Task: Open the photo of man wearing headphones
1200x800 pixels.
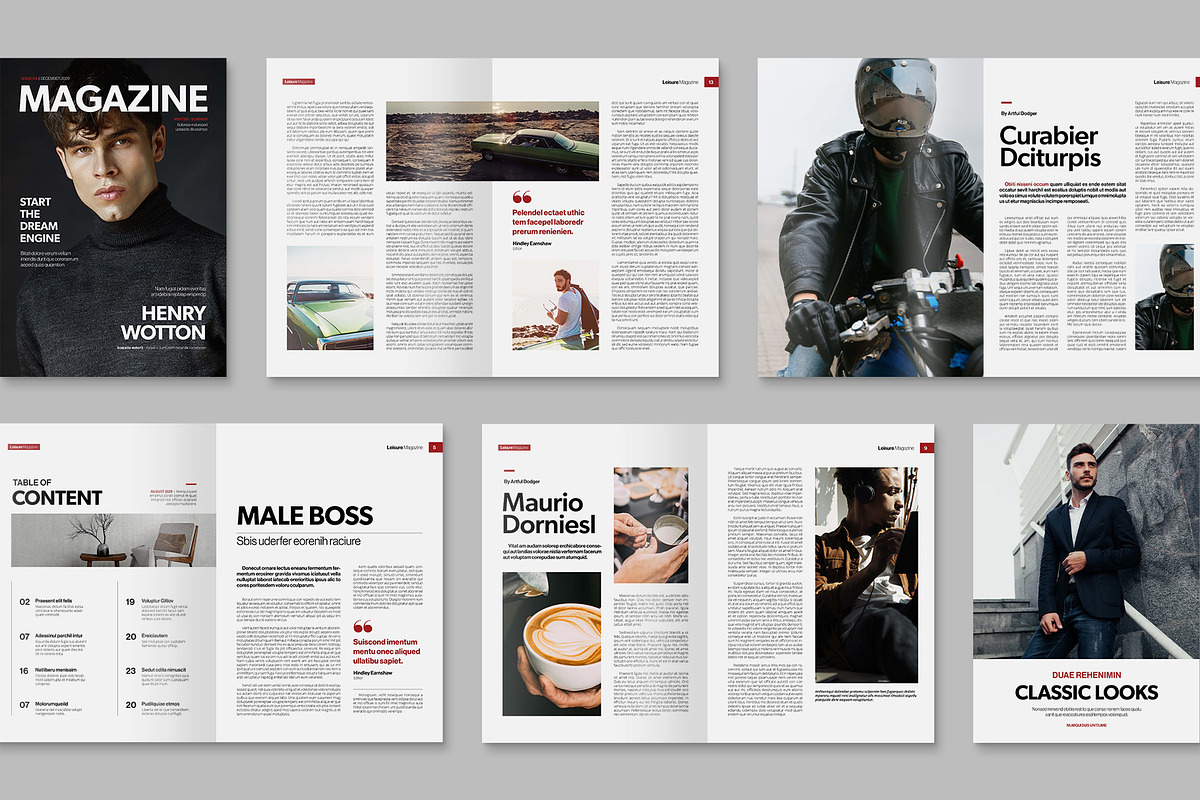Action: point(866,575)
